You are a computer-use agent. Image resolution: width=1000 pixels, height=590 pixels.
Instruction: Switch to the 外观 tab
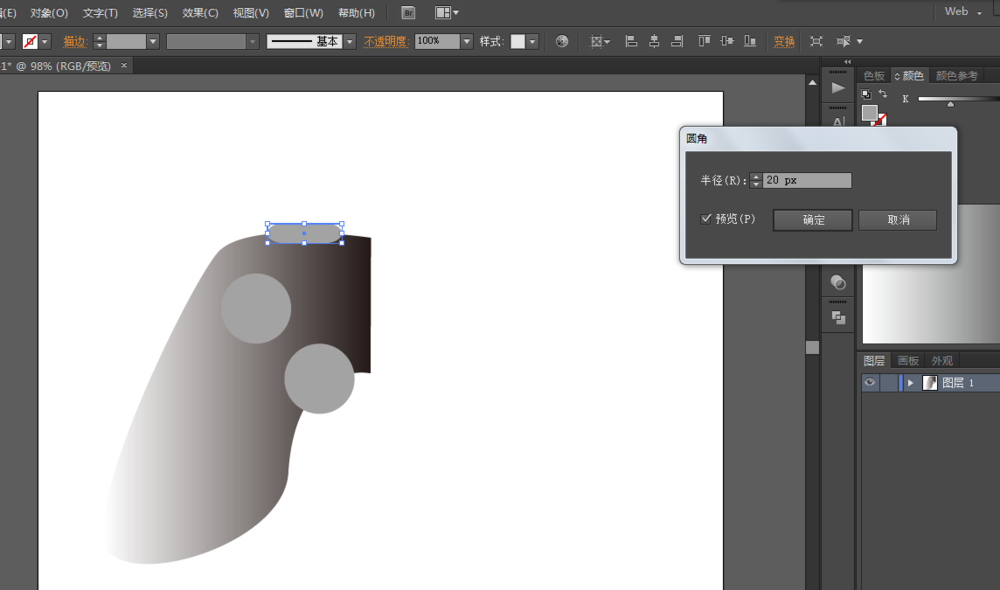point(942,361)
